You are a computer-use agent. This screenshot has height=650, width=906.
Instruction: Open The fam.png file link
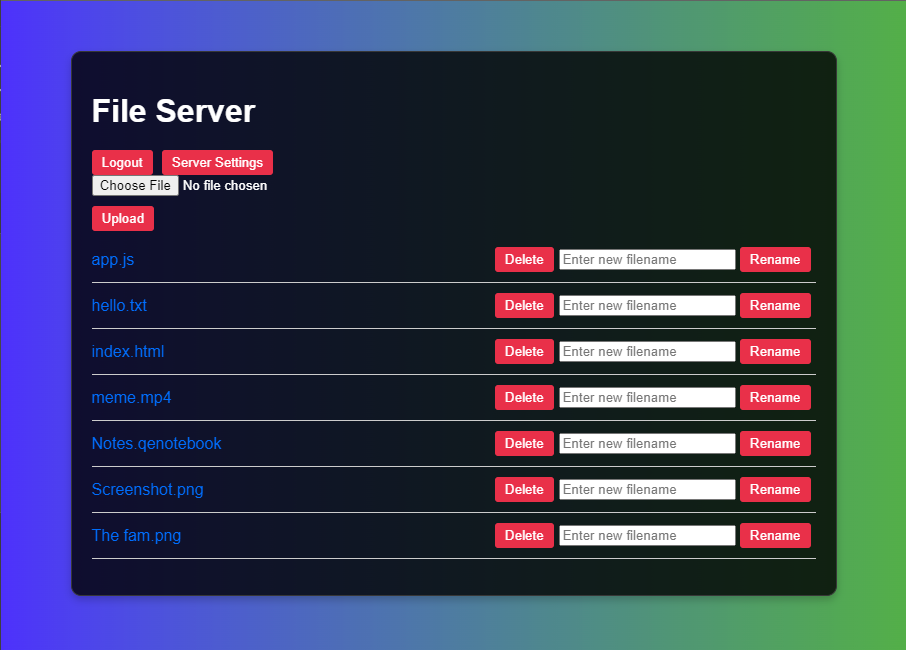click(136, 536)
